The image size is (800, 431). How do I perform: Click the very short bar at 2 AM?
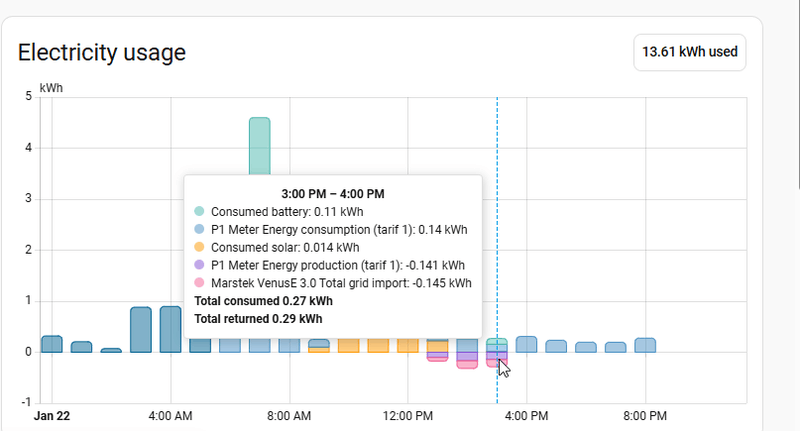pos(111,350)
